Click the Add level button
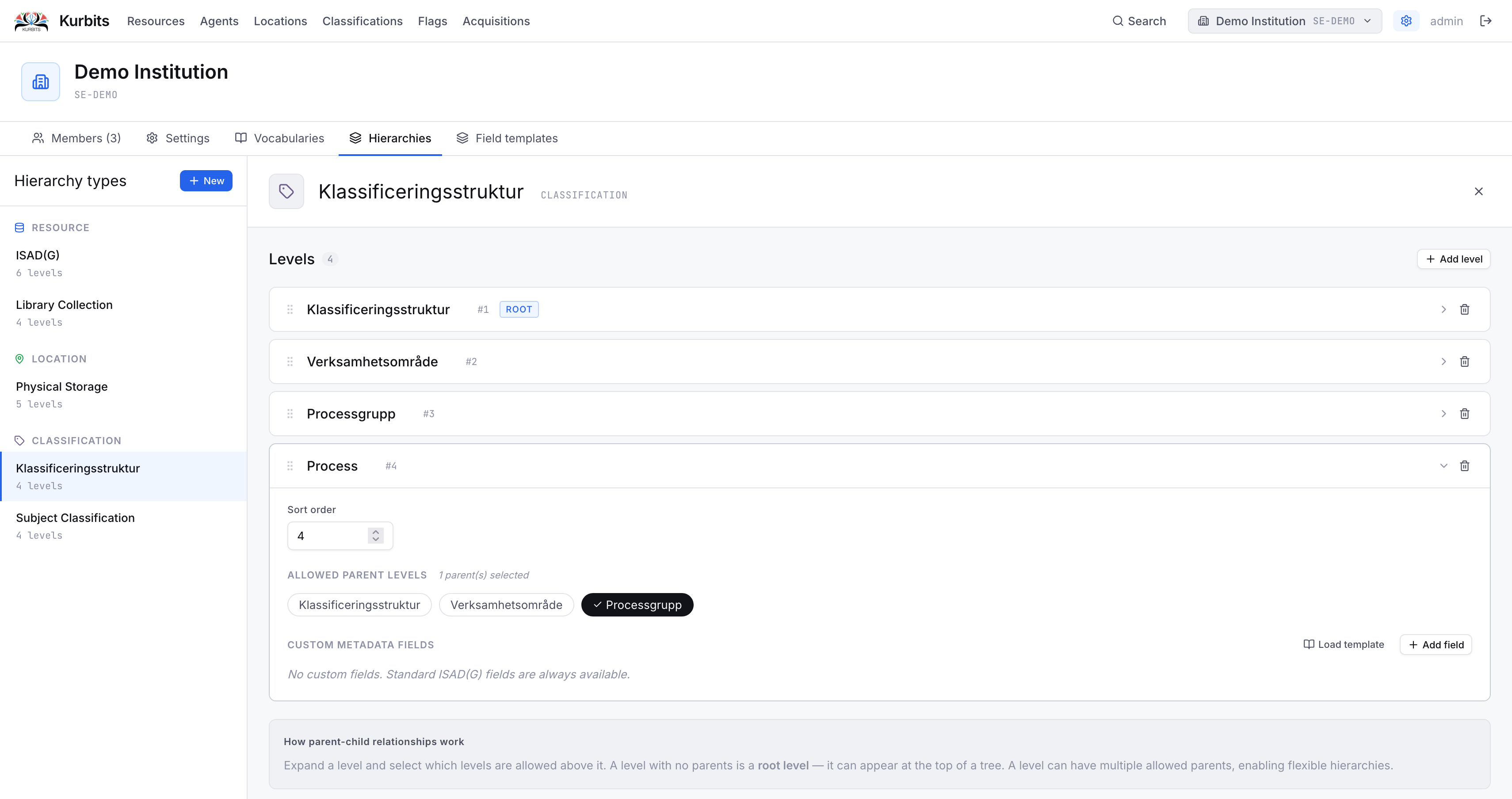 pos(1453,259)
